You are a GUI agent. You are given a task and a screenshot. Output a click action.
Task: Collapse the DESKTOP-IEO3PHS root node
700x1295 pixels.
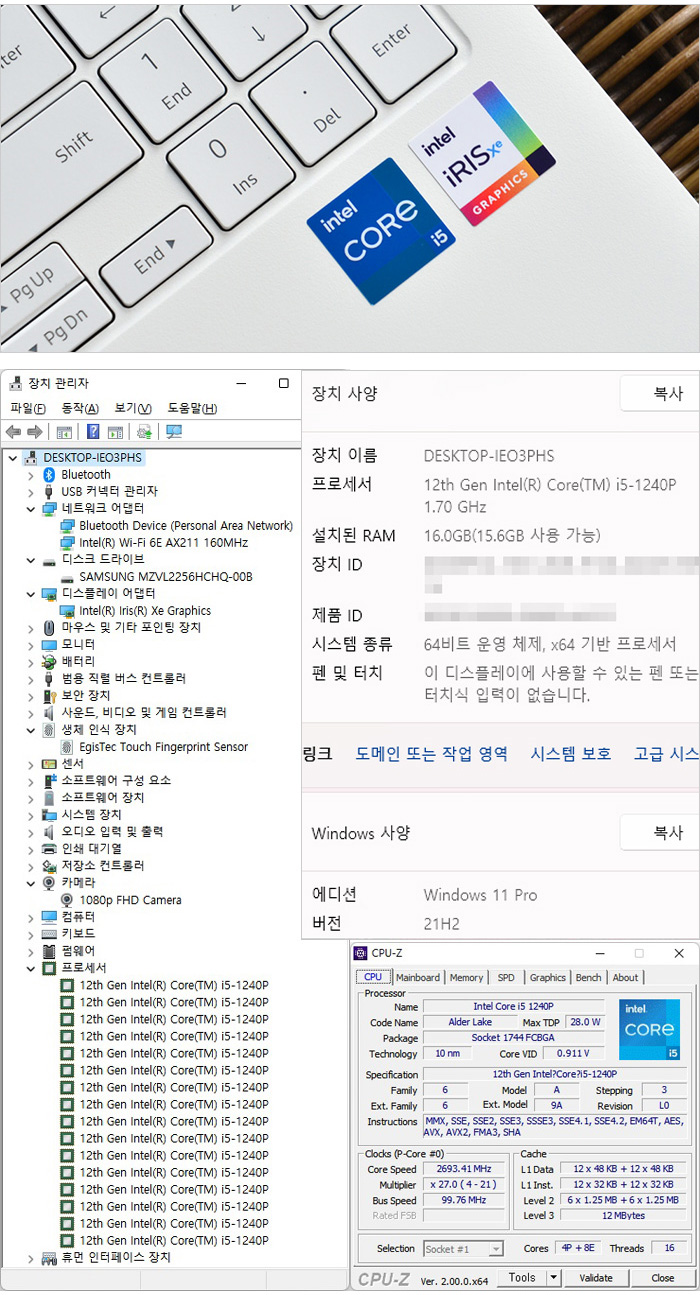(x=12, y=458)
